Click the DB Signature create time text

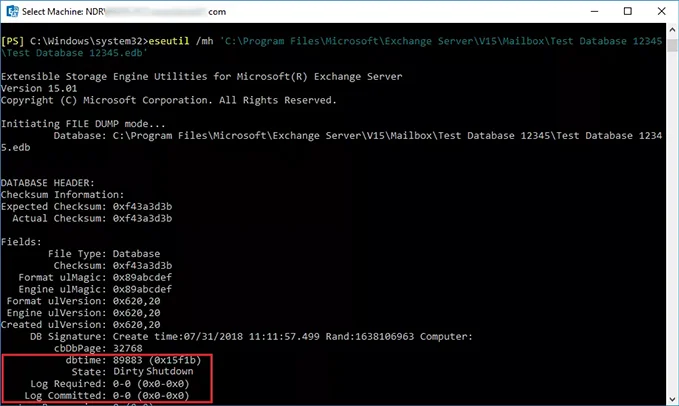point(216,336)
